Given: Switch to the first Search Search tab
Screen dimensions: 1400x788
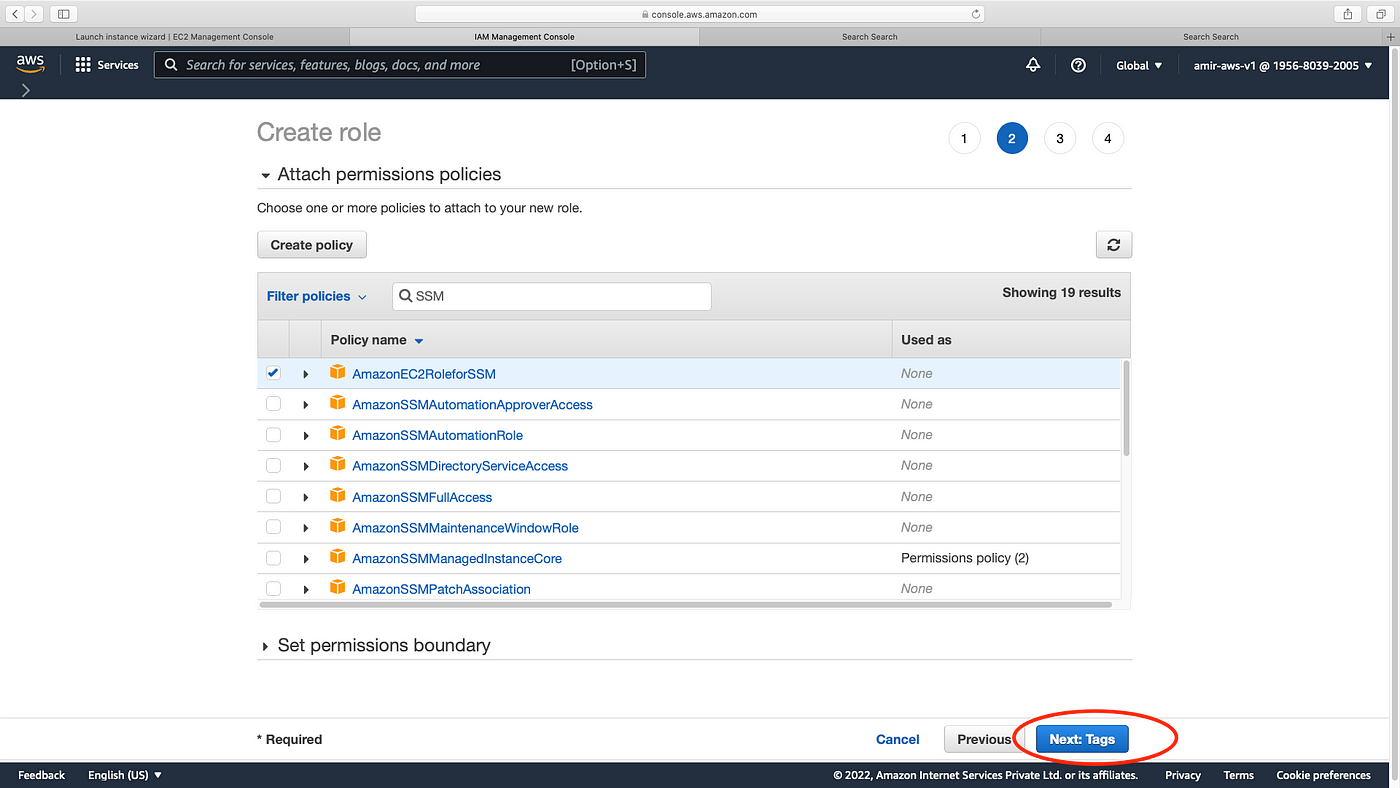Looking at the screenshot, I should 869,37.
